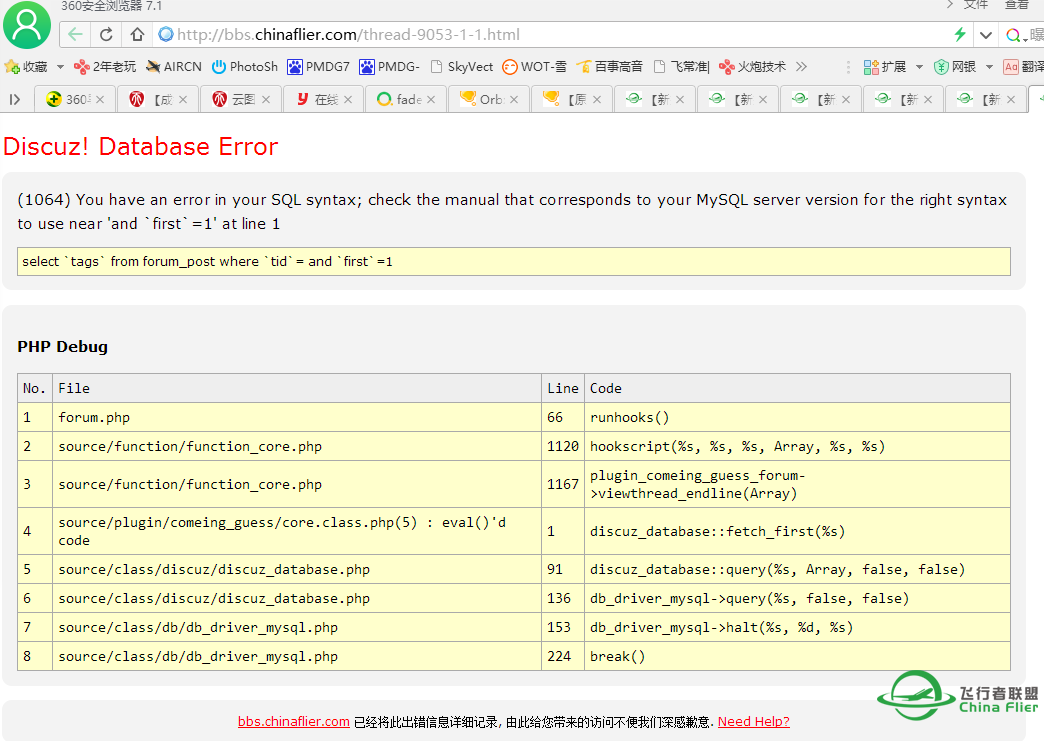
Task: Open the AIRCN bookmark
Action: coord(174,67)
